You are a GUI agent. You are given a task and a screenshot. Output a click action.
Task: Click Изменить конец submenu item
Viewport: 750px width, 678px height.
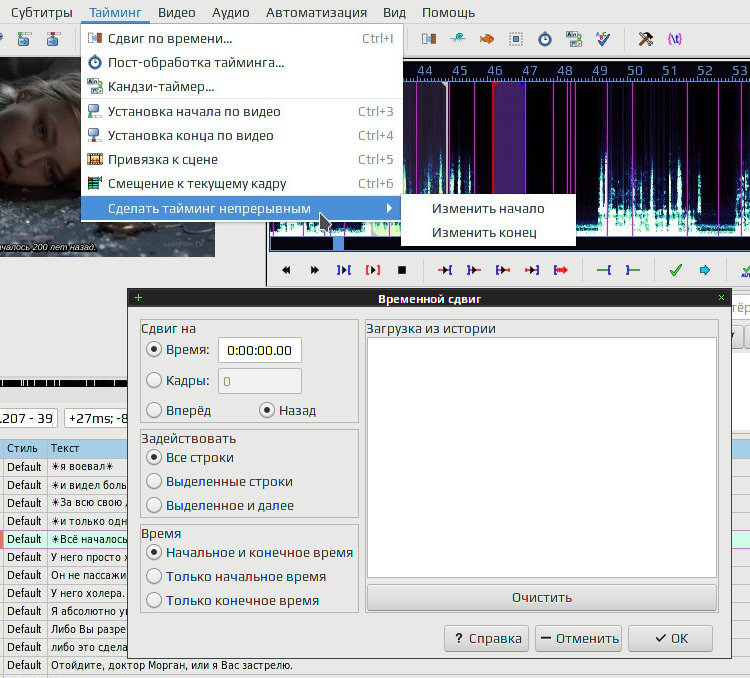pos(488,233)
